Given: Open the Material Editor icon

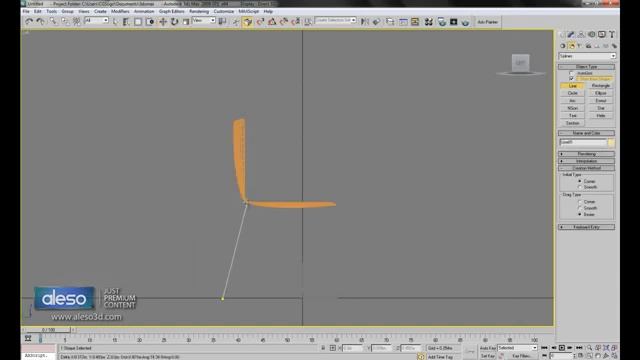Looking at the screenshot, I should (x=429, y=22).
